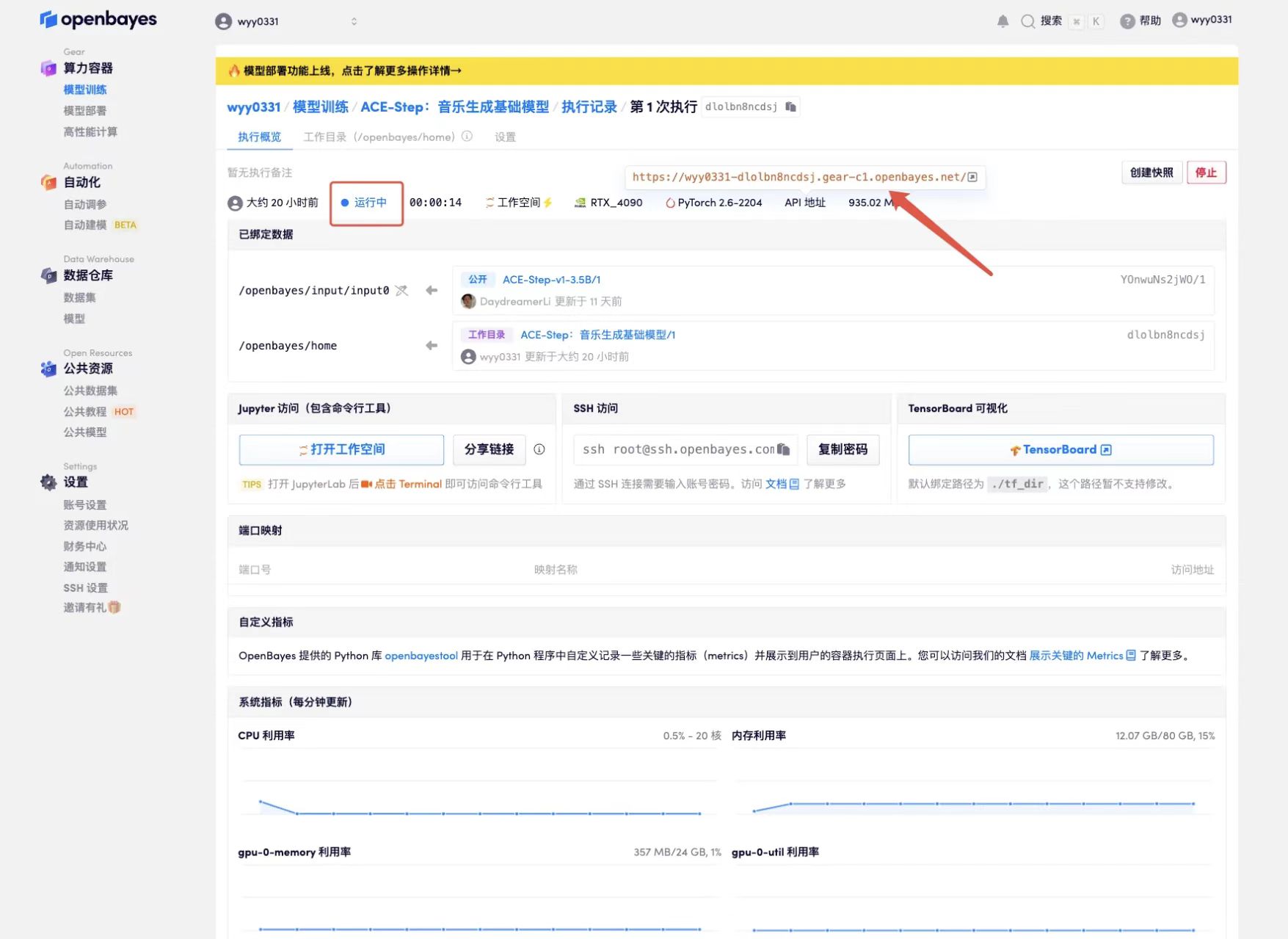1288x939 pixels.
Task: Copy the execution ID dlolbn8ncdsj
Action: tap(790, 107)
